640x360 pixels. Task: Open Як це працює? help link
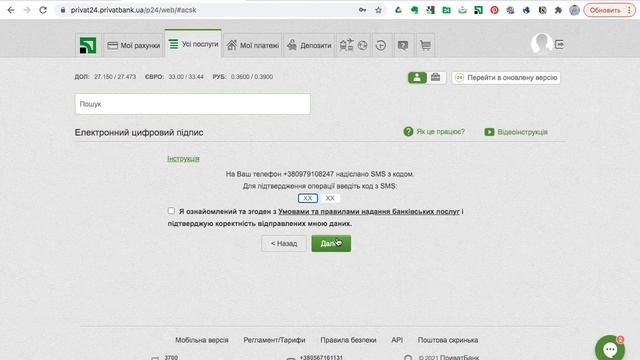[434, 131]
